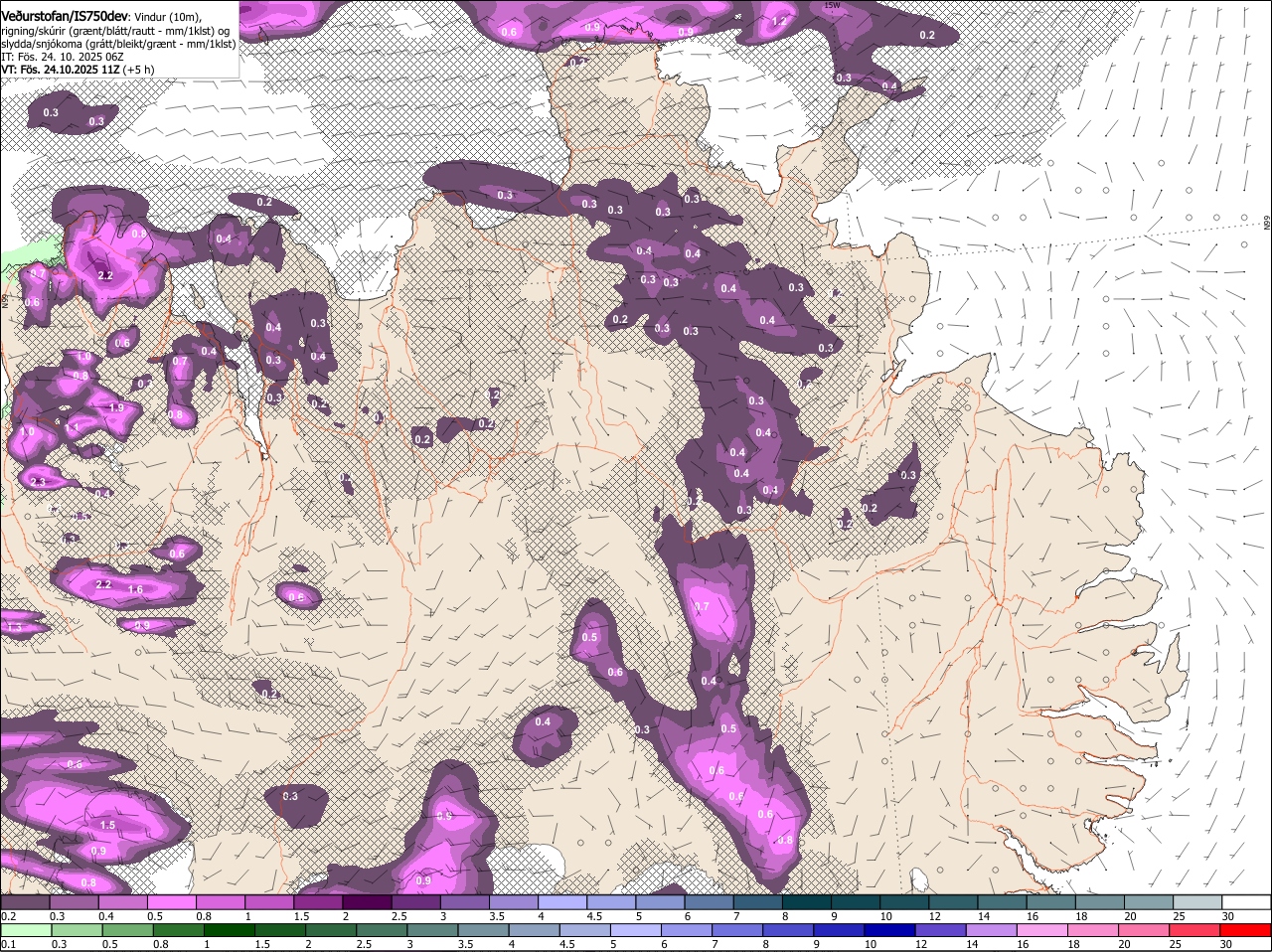Pick top legend row swatch labelled 7
The image size is (1272, 952).
(758, 901)
